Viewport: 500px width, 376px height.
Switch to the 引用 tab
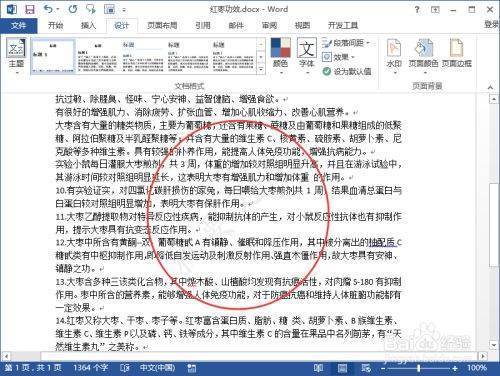[203, 25]
